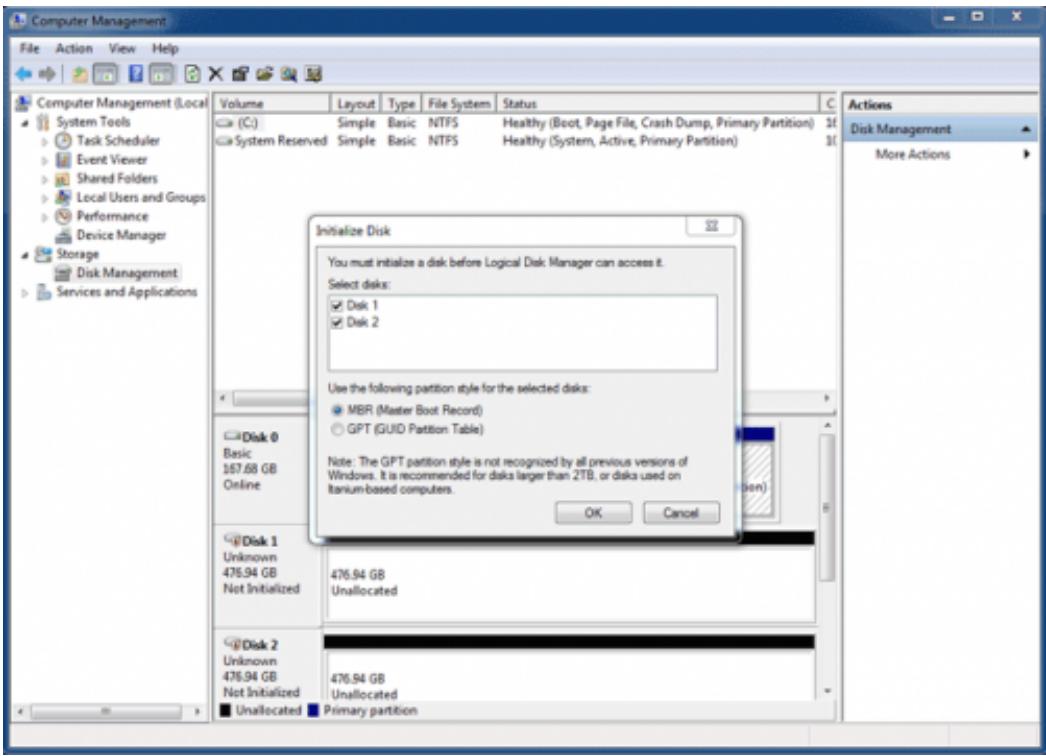Expand Services and Applications arrow
This screenshot has height=756, width=1046.
tap(25, 293)
